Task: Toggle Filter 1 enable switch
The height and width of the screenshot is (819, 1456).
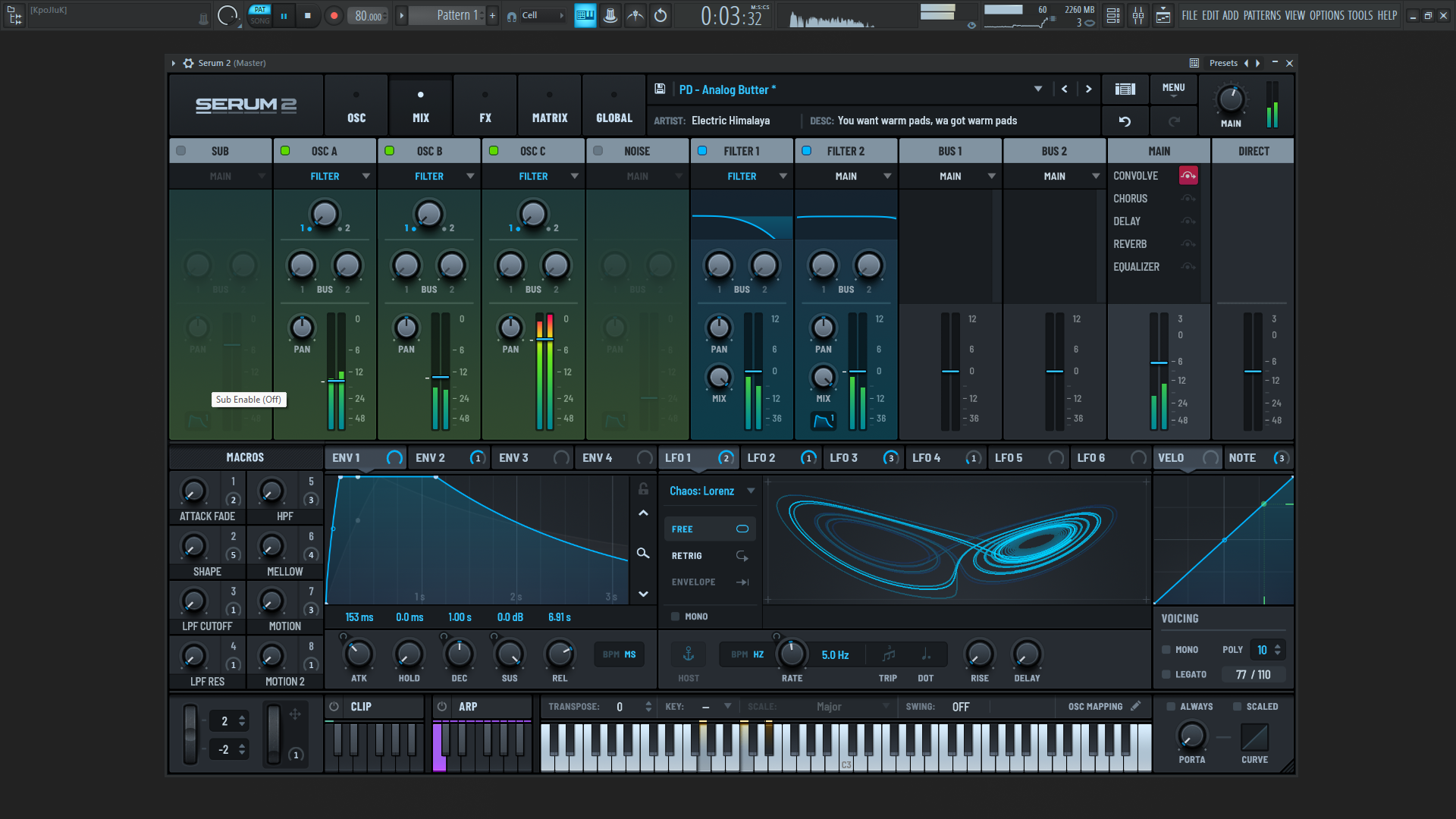Action: coord(702,151)
